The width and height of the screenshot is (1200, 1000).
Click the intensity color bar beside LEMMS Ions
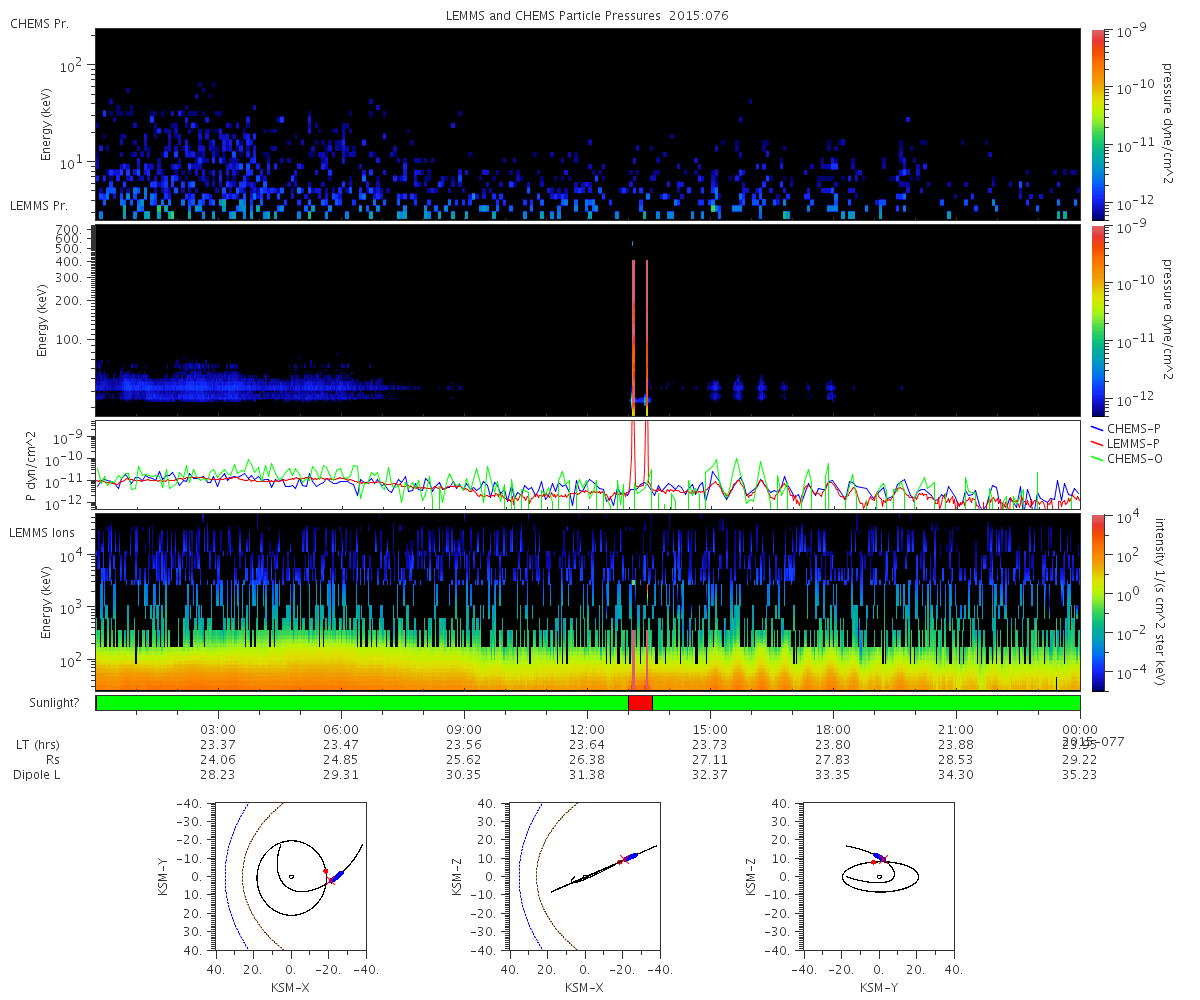point(1098,602)
